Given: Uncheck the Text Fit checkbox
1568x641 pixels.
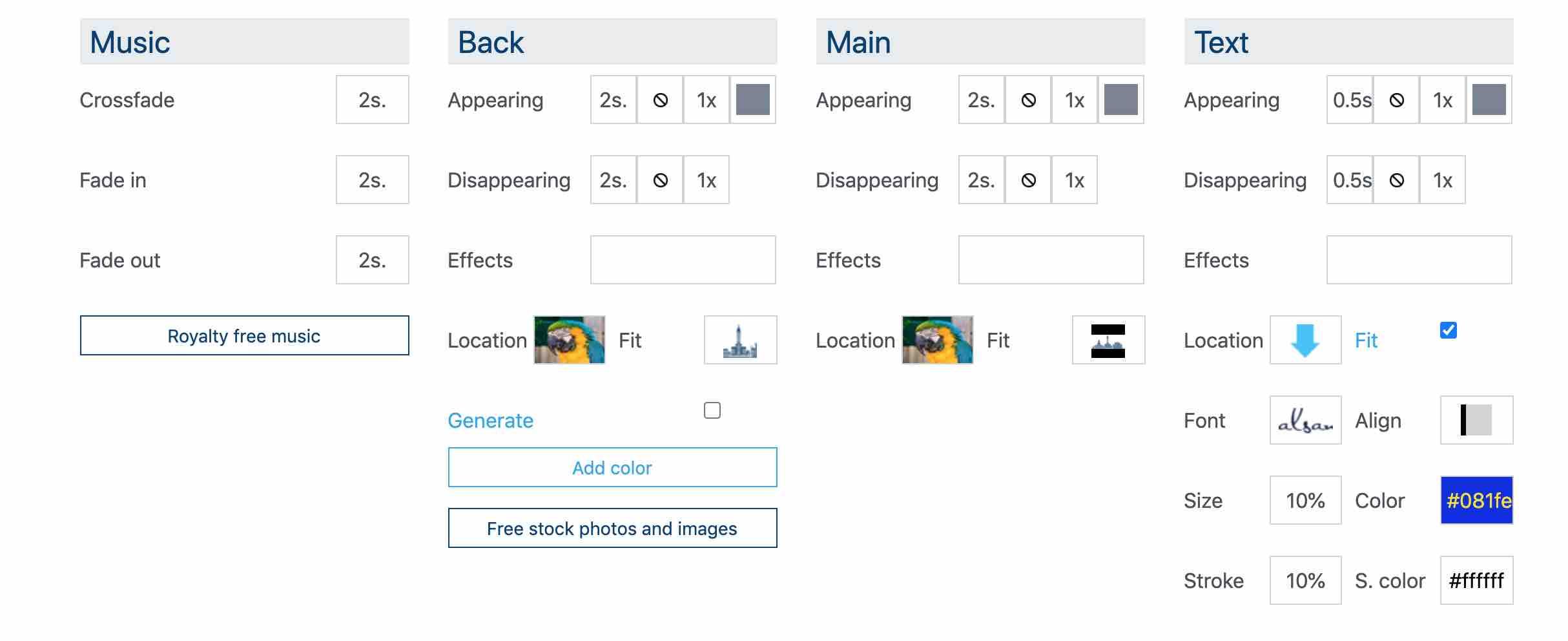Looking at the screenshot, I should [x=1449, y=330].
